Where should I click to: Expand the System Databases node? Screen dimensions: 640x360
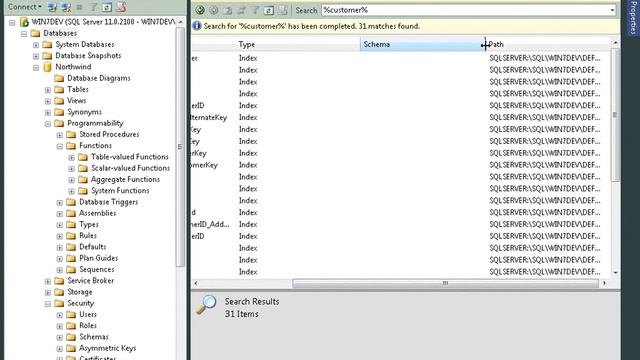36,45
